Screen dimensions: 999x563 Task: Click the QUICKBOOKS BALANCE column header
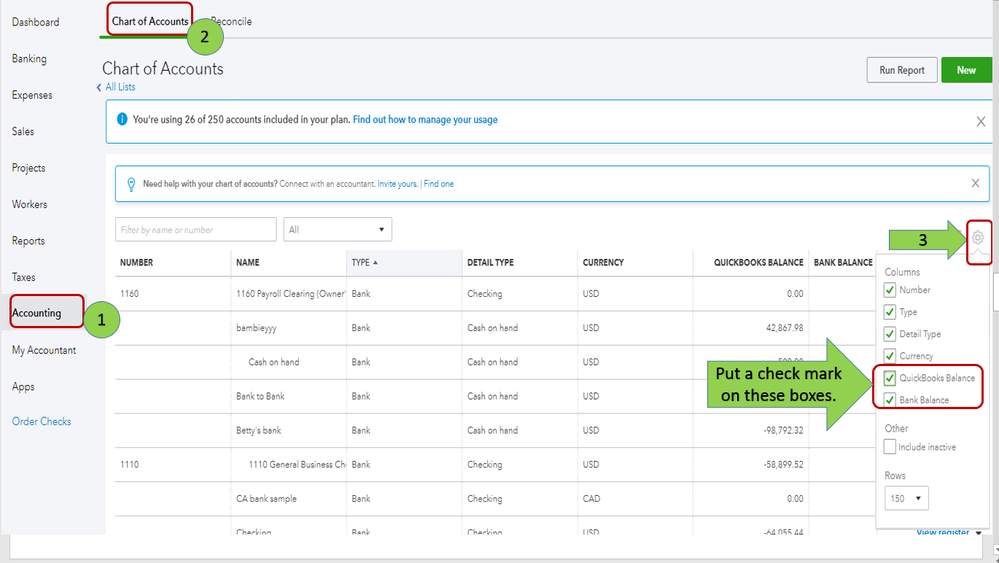click(758, 262)
